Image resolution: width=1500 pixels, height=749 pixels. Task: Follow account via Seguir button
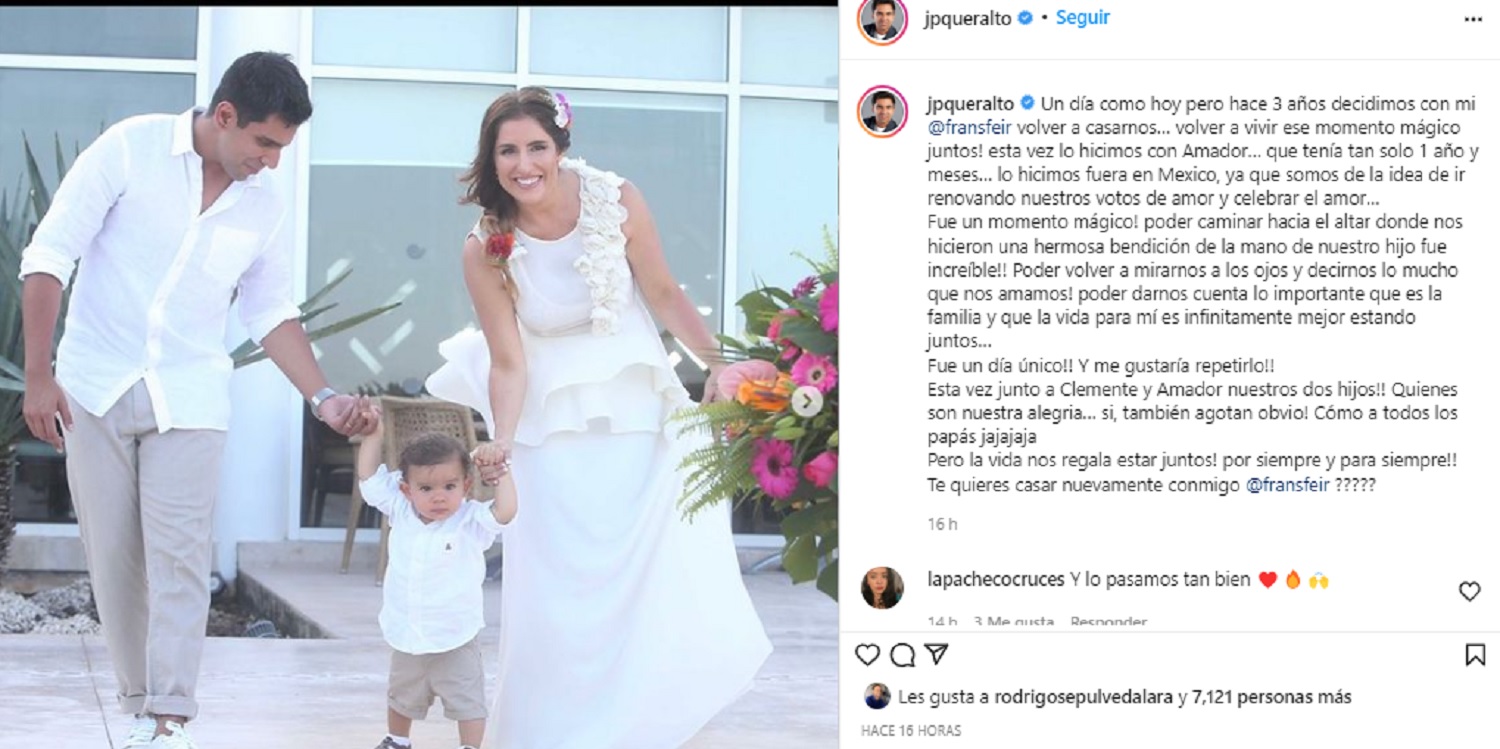1083,18
